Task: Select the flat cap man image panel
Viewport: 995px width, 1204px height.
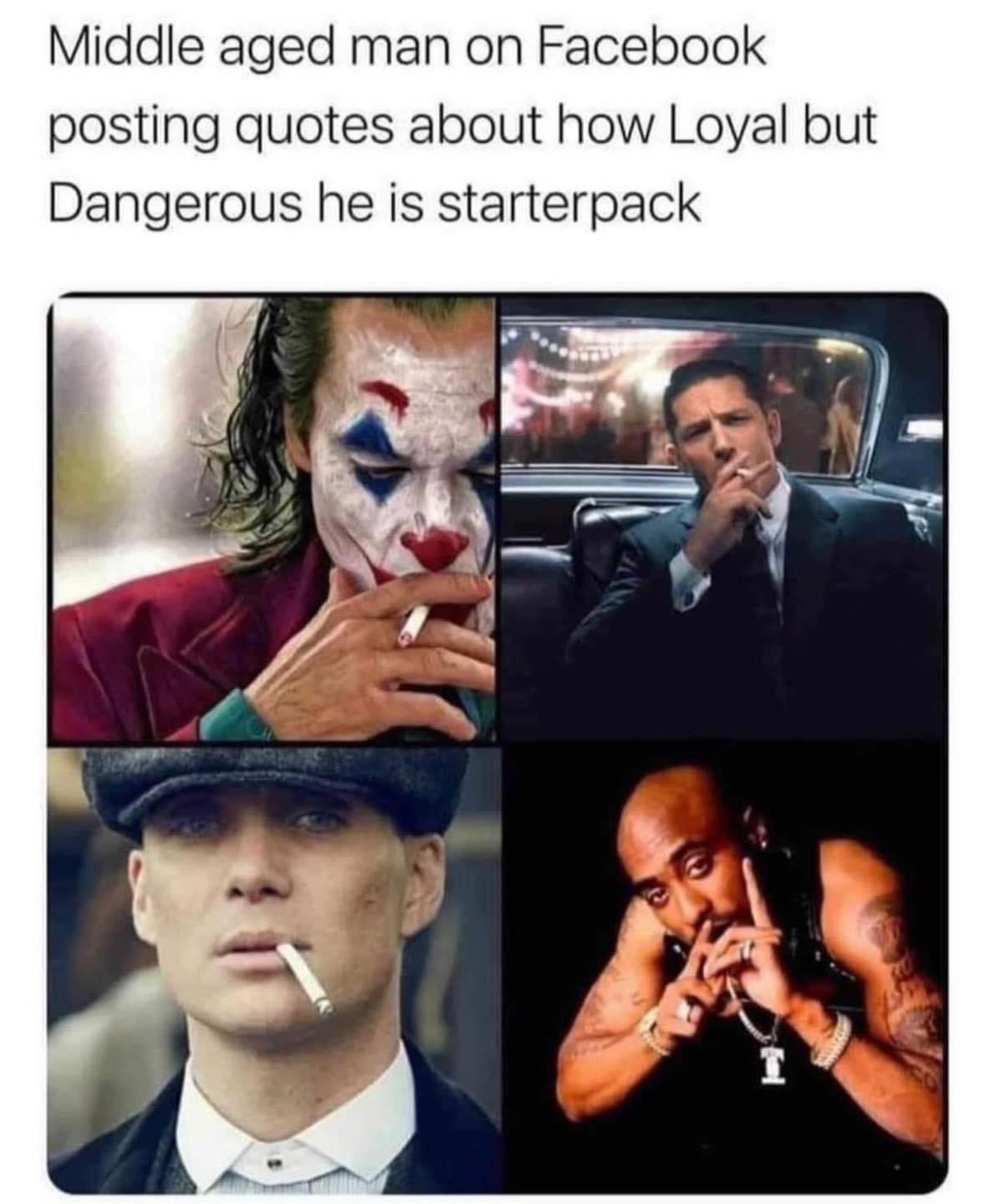Action: click(x=274, y=968)
